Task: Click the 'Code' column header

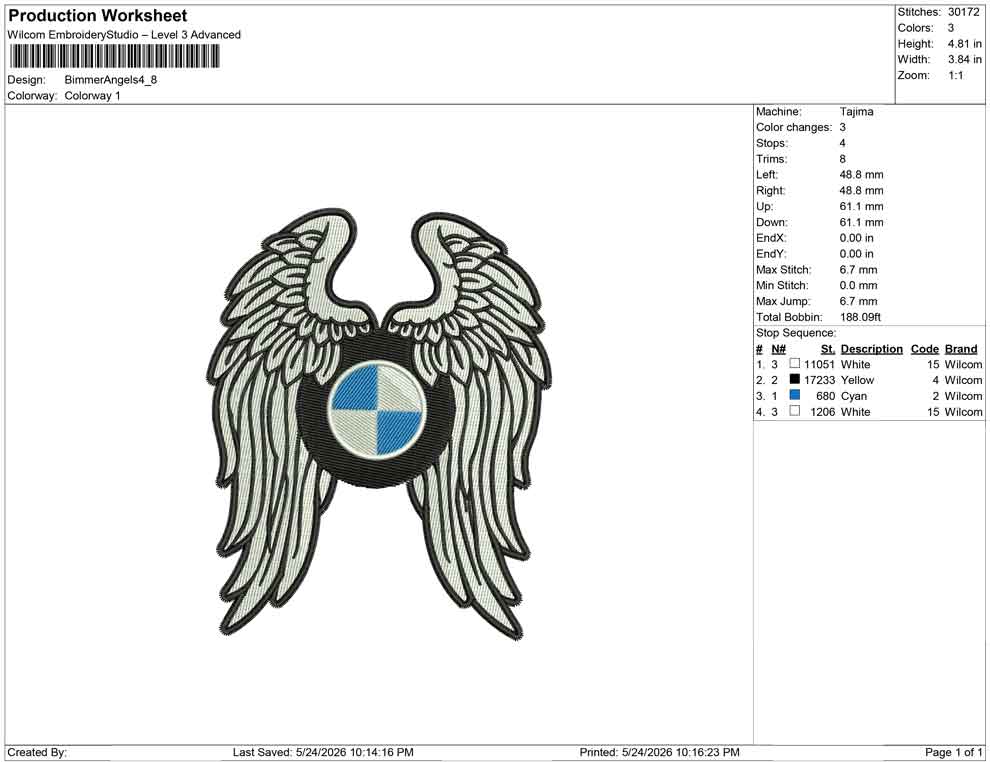Action: [x=925, y=349]
